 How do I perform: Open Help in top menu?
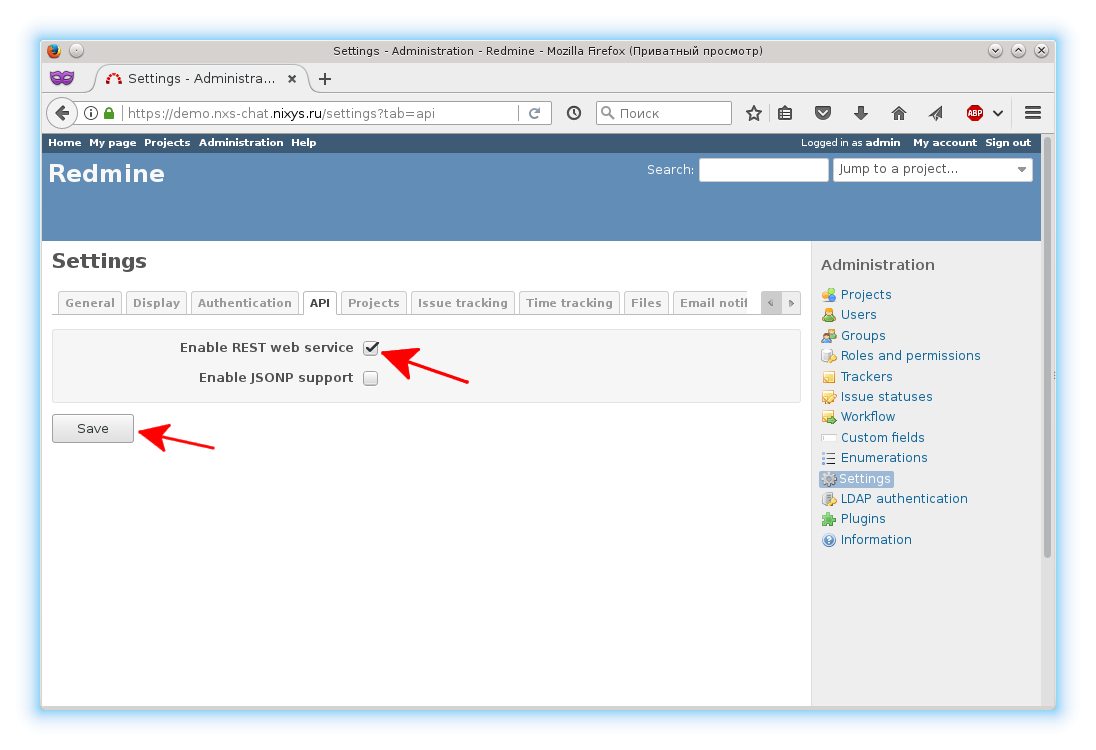(304, 143)
